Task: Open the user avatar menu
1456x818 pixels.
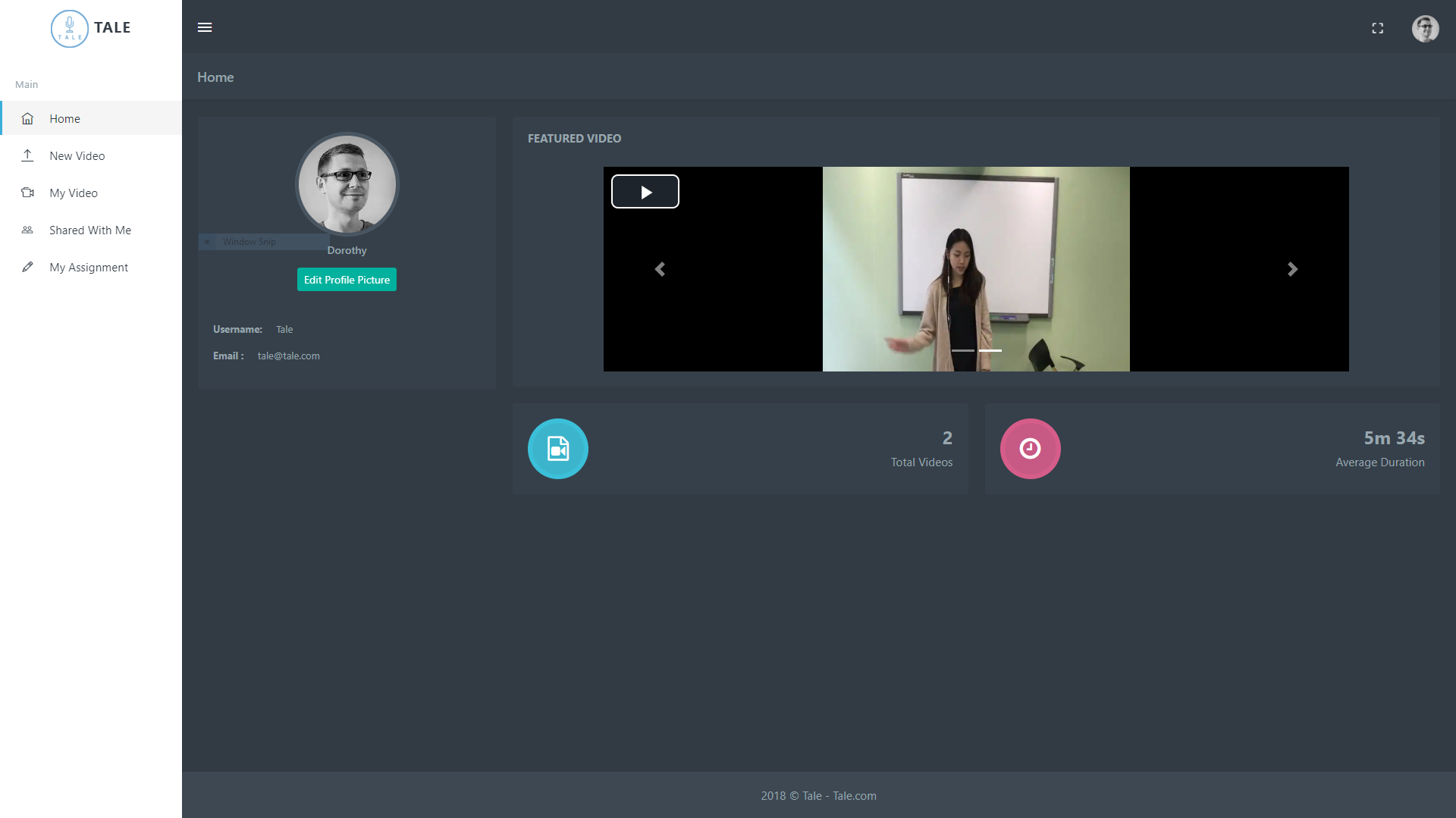Action: pos(1425,28)
